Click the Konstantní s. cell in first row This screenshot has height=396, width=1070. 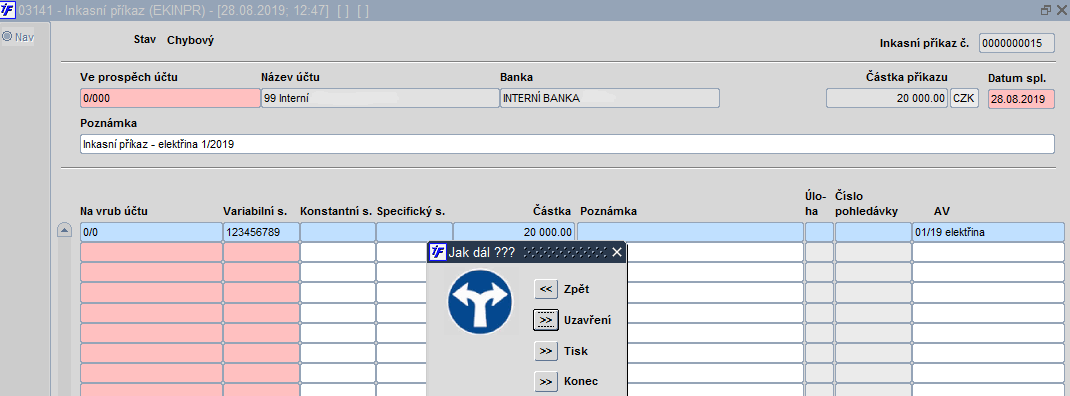pyautogui.click(x=338, y=232)
